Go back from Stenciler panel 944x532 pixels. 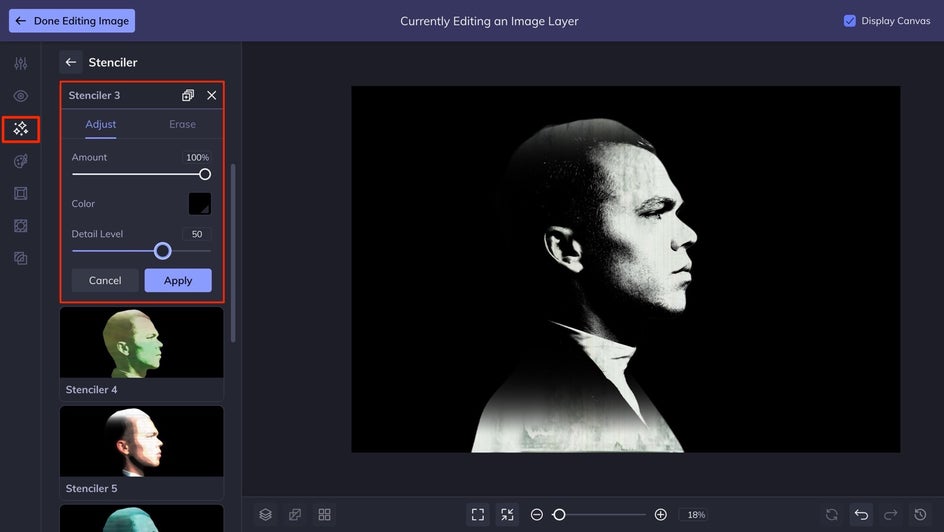point(70,62)
